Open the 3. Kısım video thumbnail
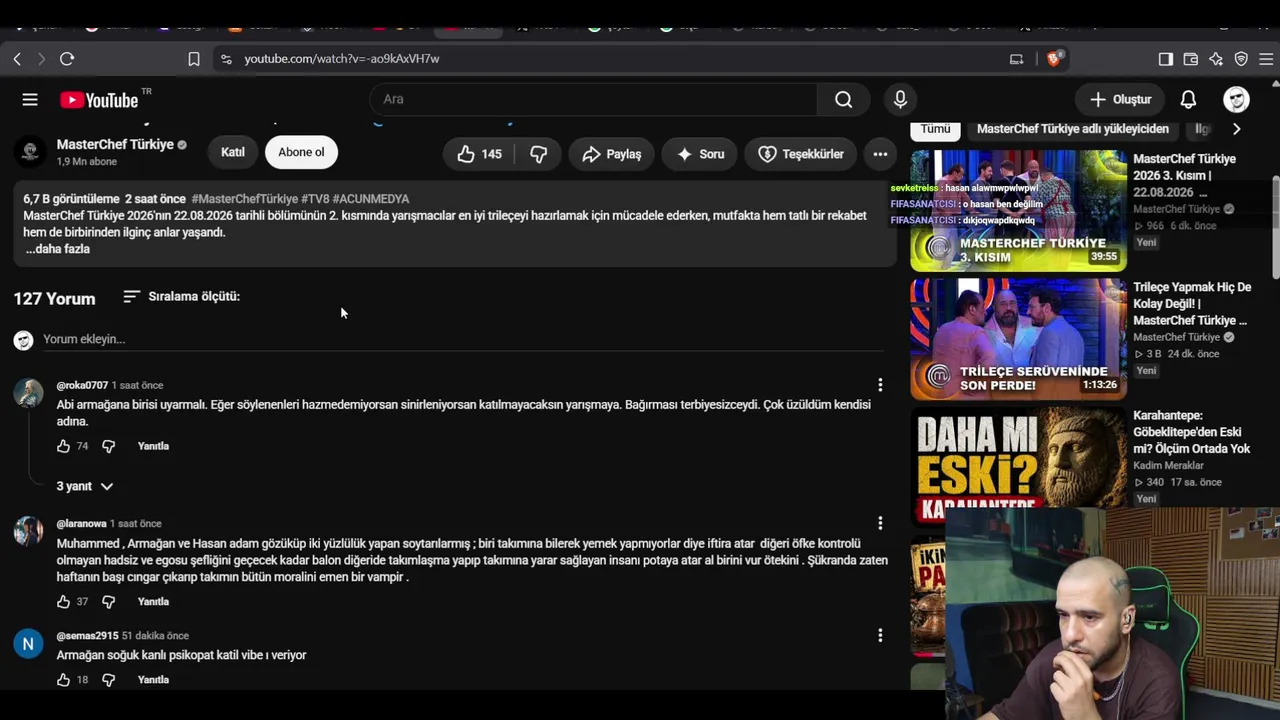 click(1018, 210)
